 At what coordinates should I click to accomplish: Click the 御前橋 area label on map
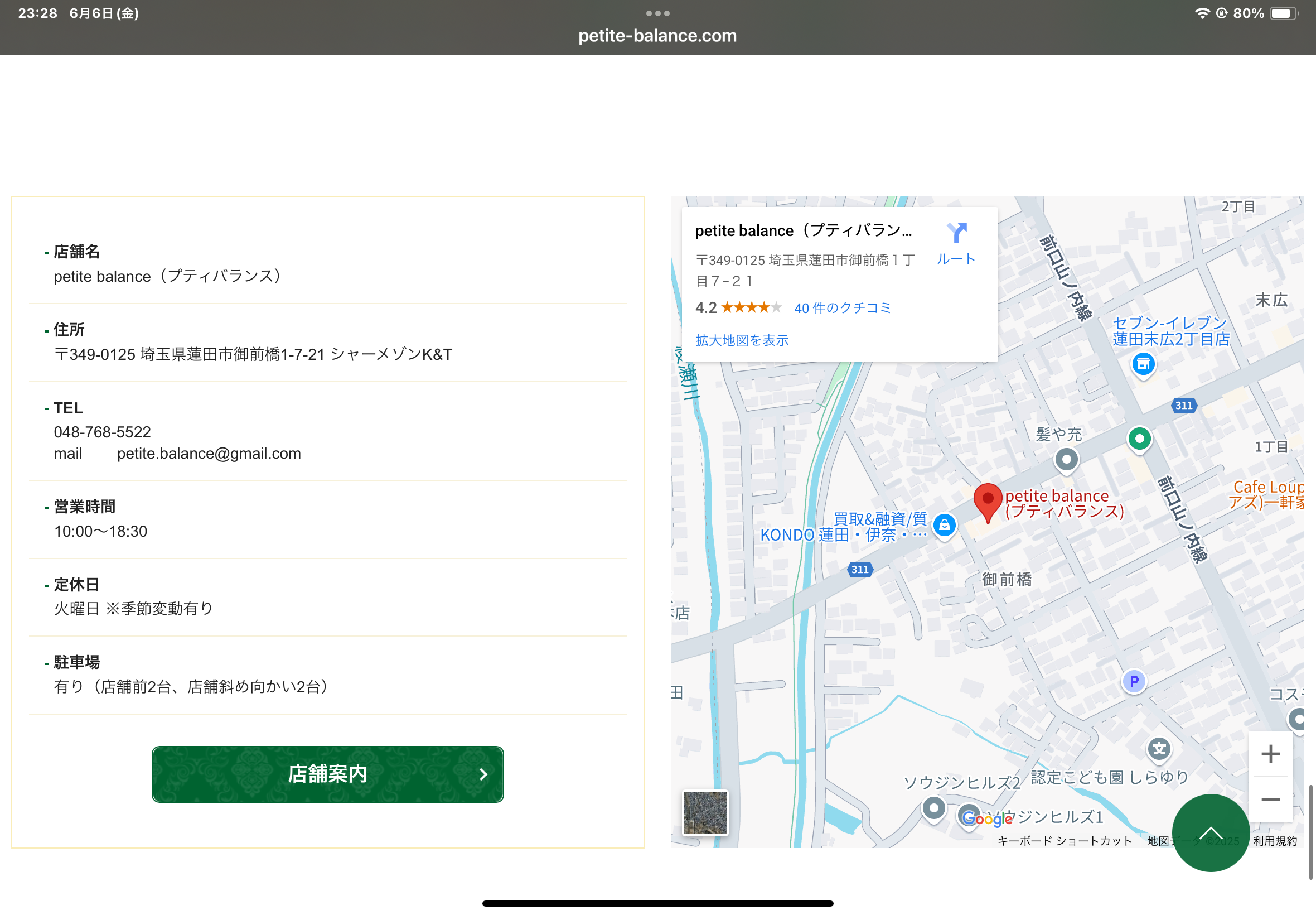coord(1007,580)
